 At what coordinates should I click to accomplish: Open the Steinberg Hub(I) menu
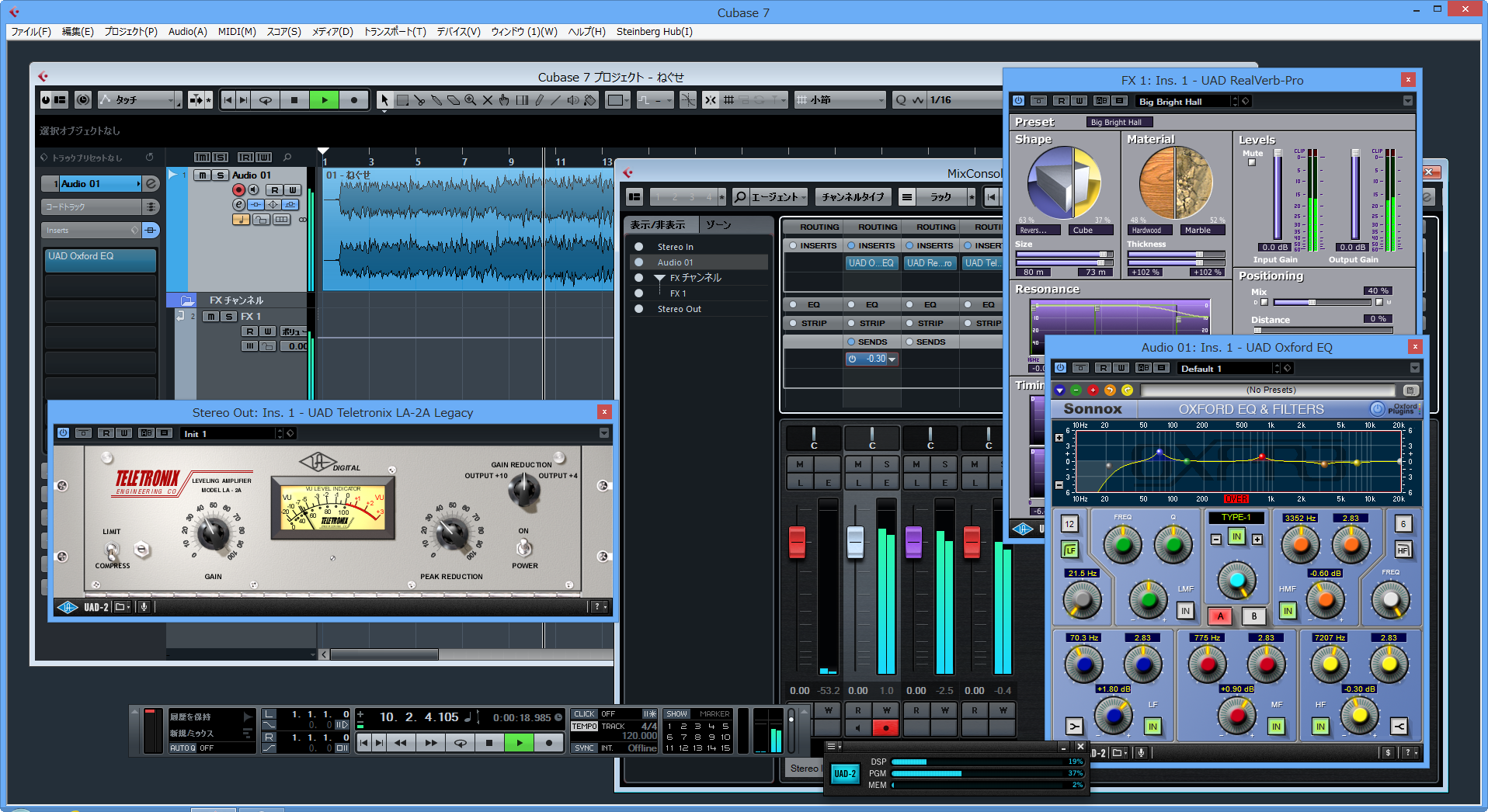click(x=655, y=32)
